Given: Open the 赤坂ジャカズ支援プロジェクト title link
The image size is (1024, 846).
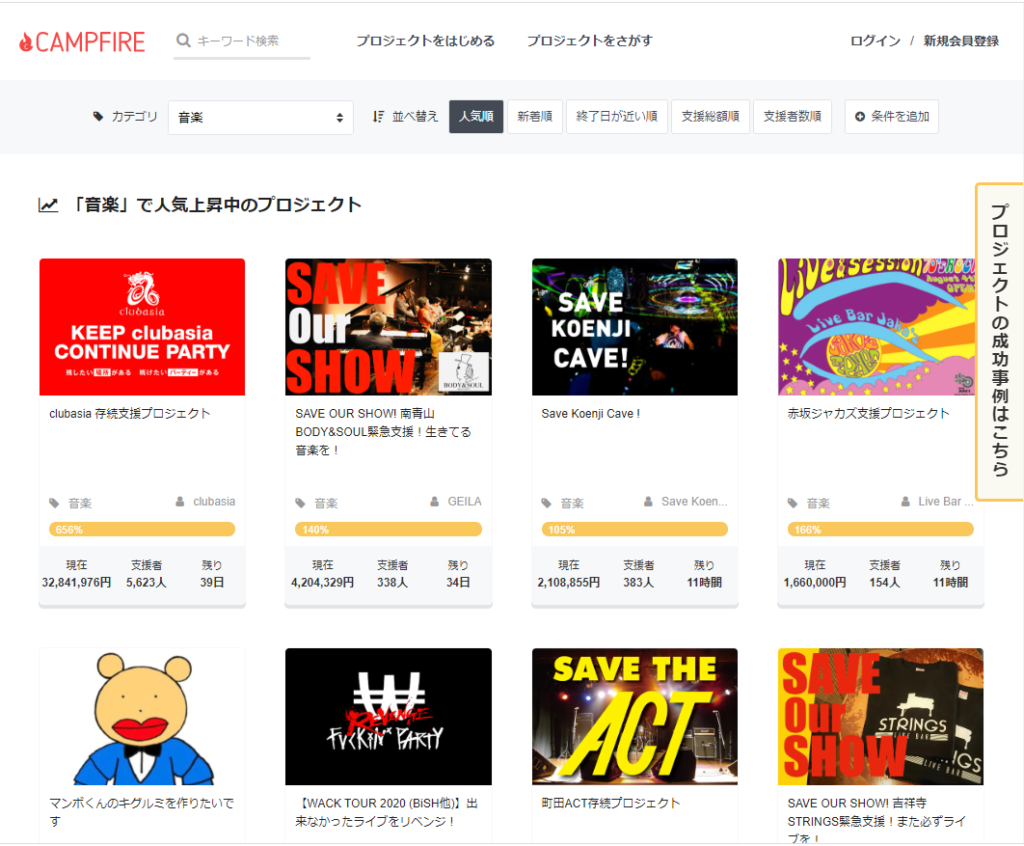Looking at the screenshot, I should pos(869,414).
